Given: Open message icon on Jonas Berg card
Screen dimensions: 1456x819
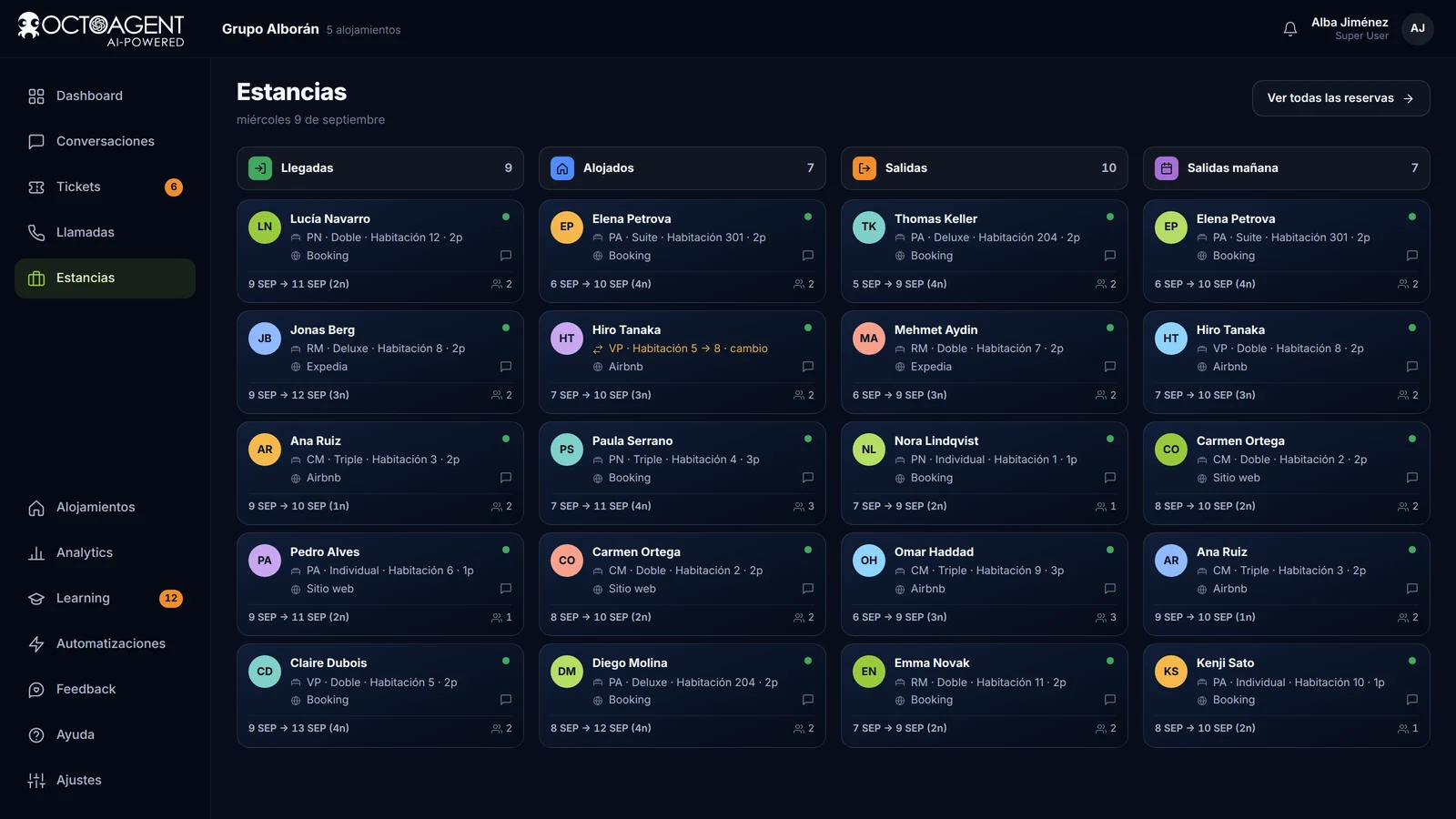Looking at the screenshot, I should coord(506,367).
